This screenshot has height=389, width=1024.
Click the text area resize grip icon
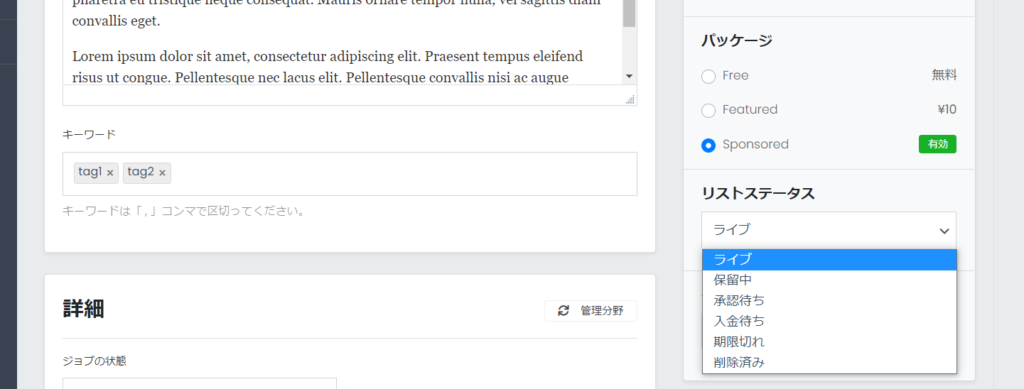coord(630,99)
